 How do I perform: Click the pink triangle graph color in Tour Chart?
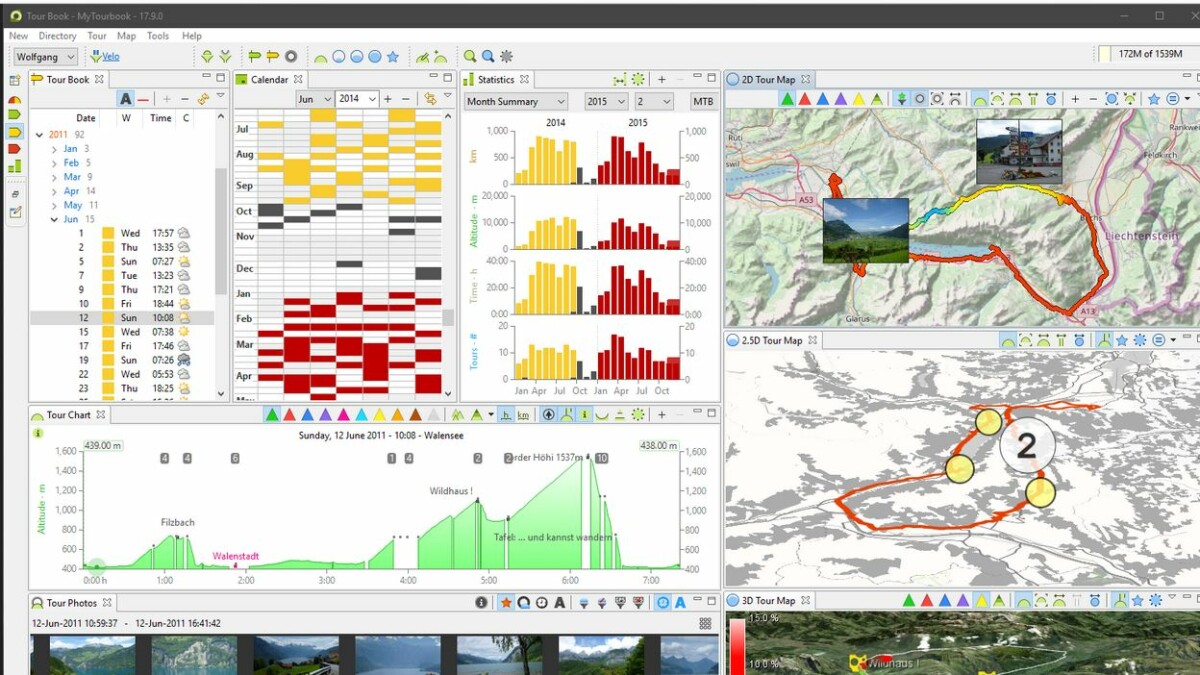pyautogui.click(x=343, y=415)
